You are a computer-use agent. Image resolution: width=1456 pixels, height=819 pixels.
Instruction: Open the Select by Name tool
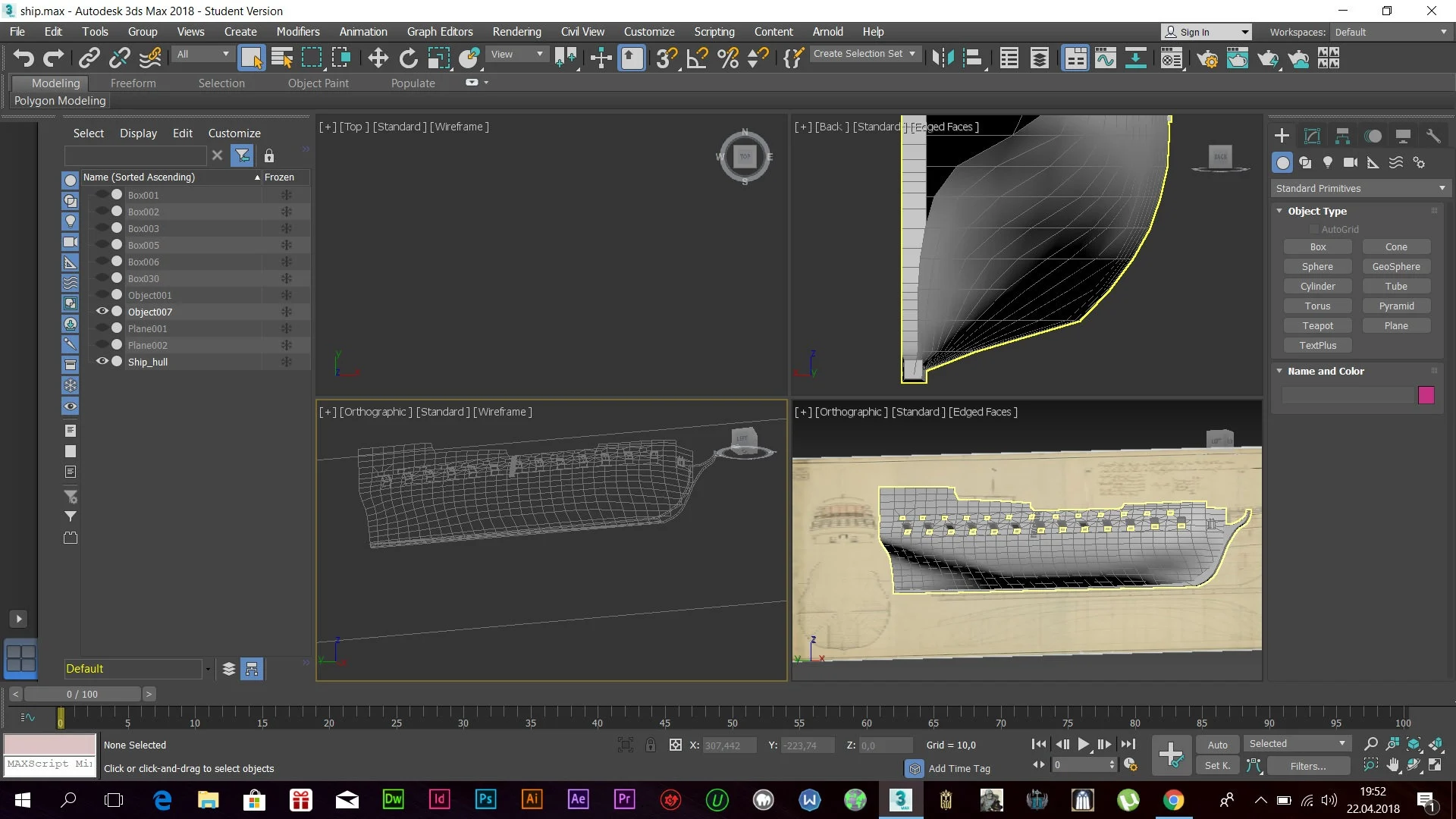[282, 58]
